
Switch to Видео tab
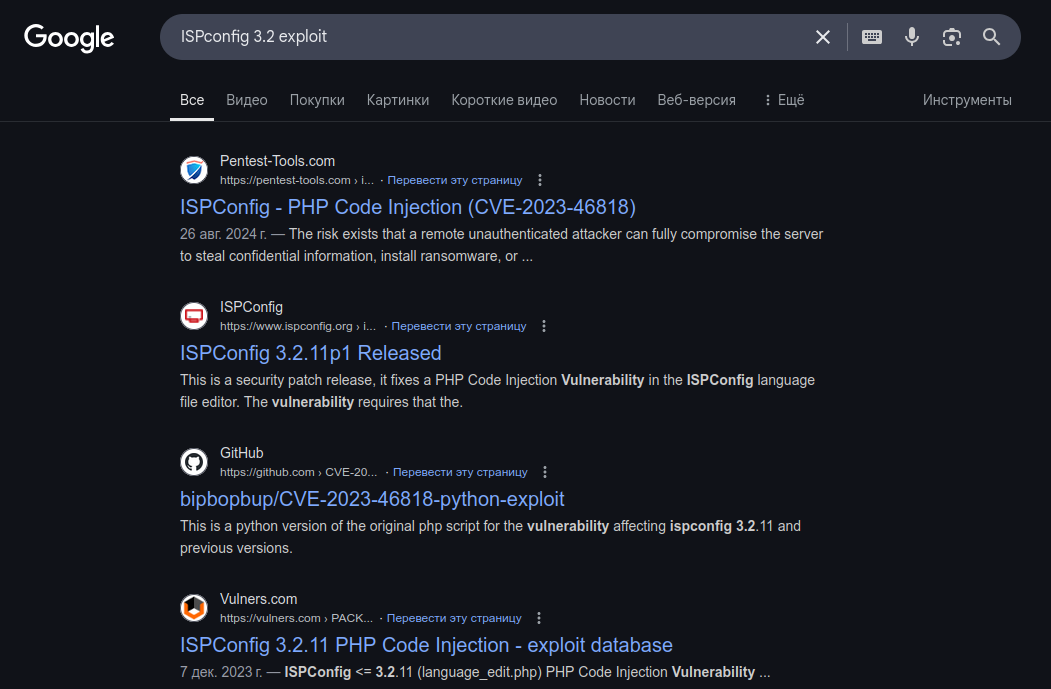[x=247, y=100]
